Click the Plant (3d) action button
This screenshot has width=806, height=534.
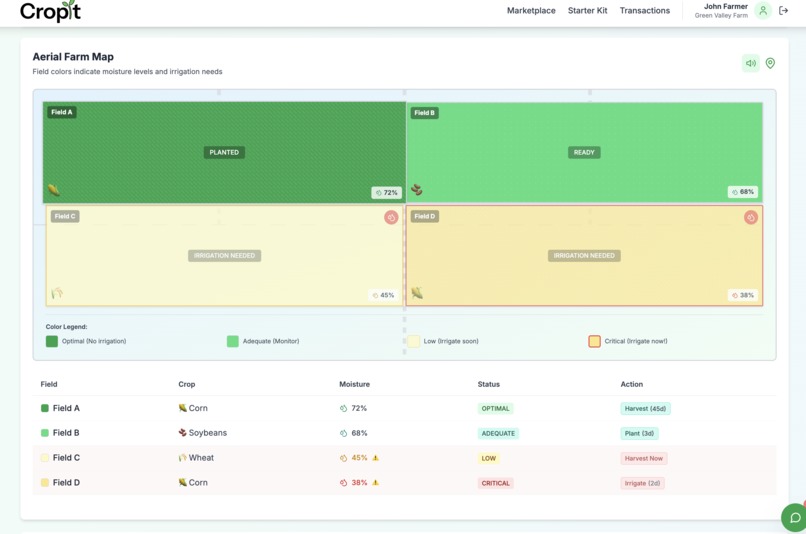click(639, 433)
